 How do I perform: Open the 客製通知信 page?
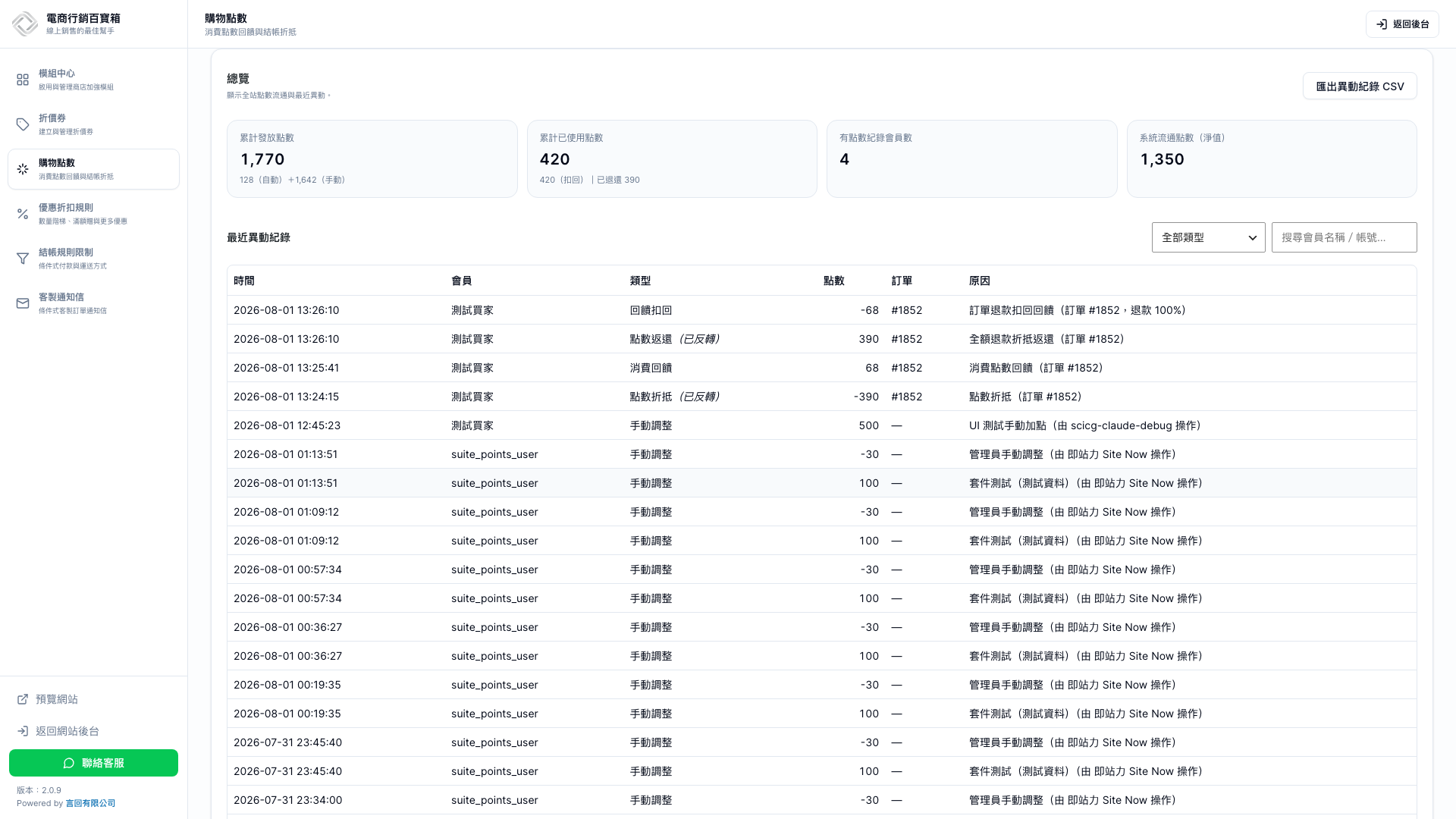(93, 303)
